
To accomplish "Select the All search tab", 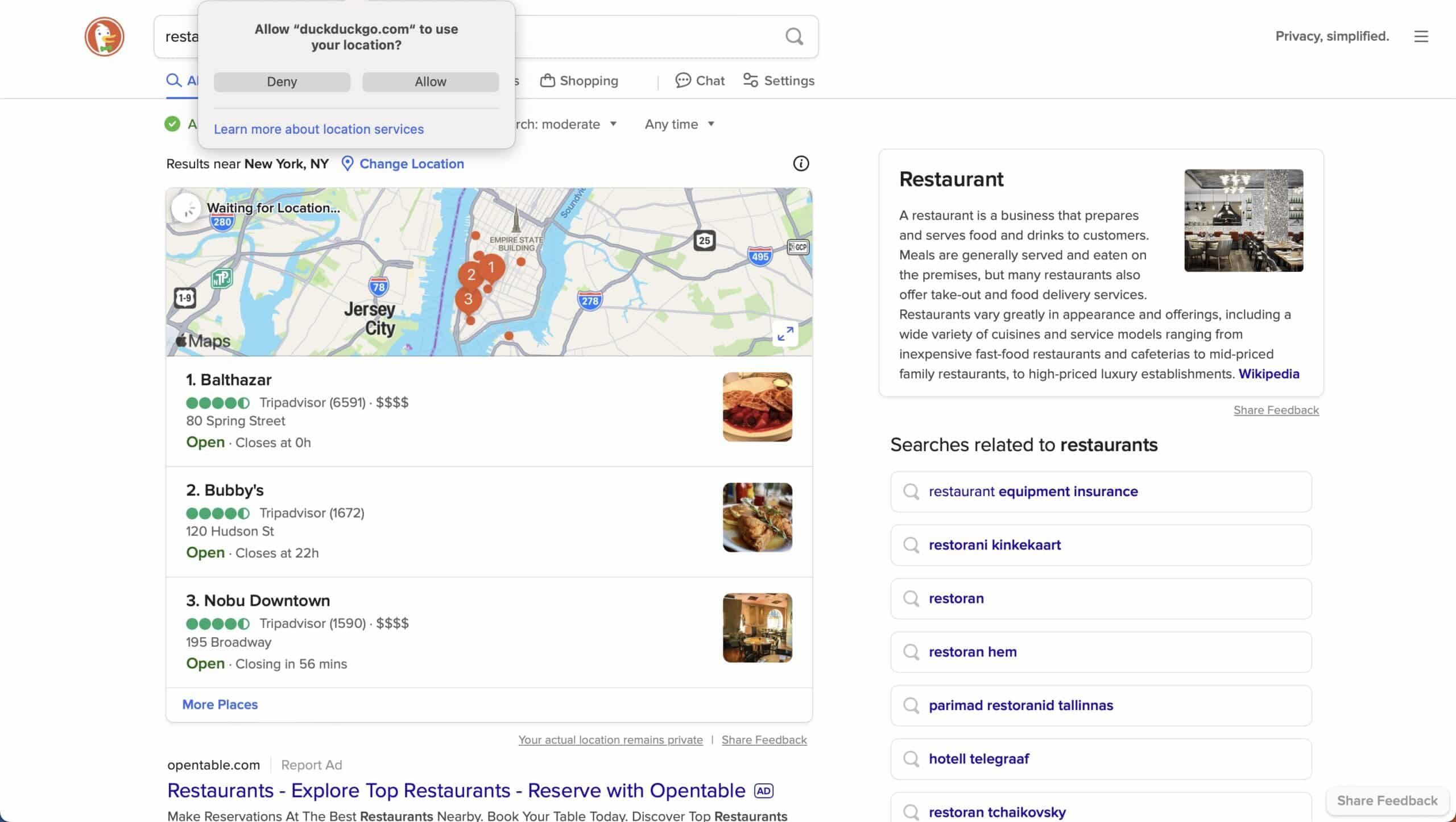I will 182,80.
